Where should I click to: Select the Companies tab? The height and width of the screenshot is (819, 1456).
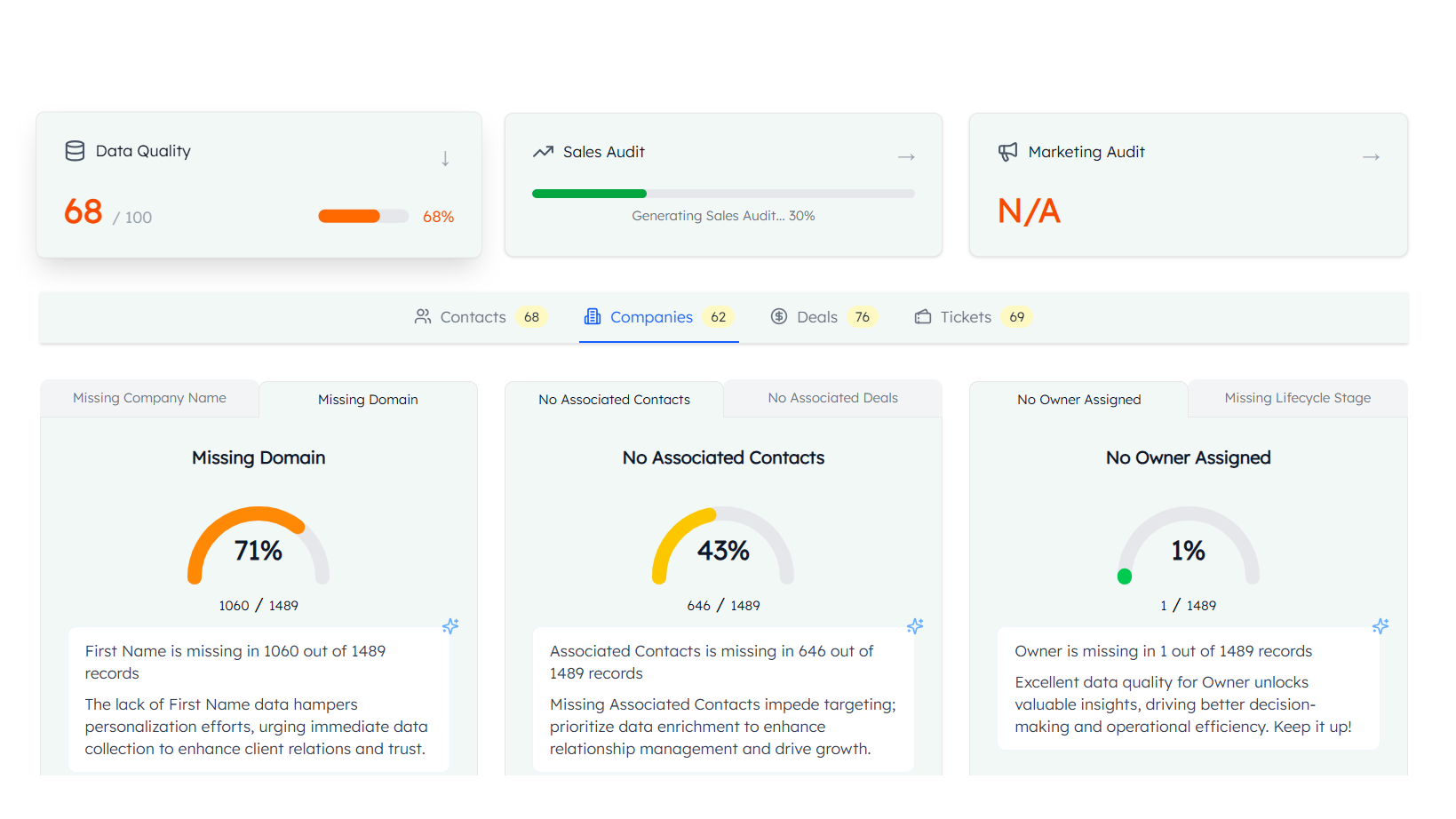[x=651, y=317]
